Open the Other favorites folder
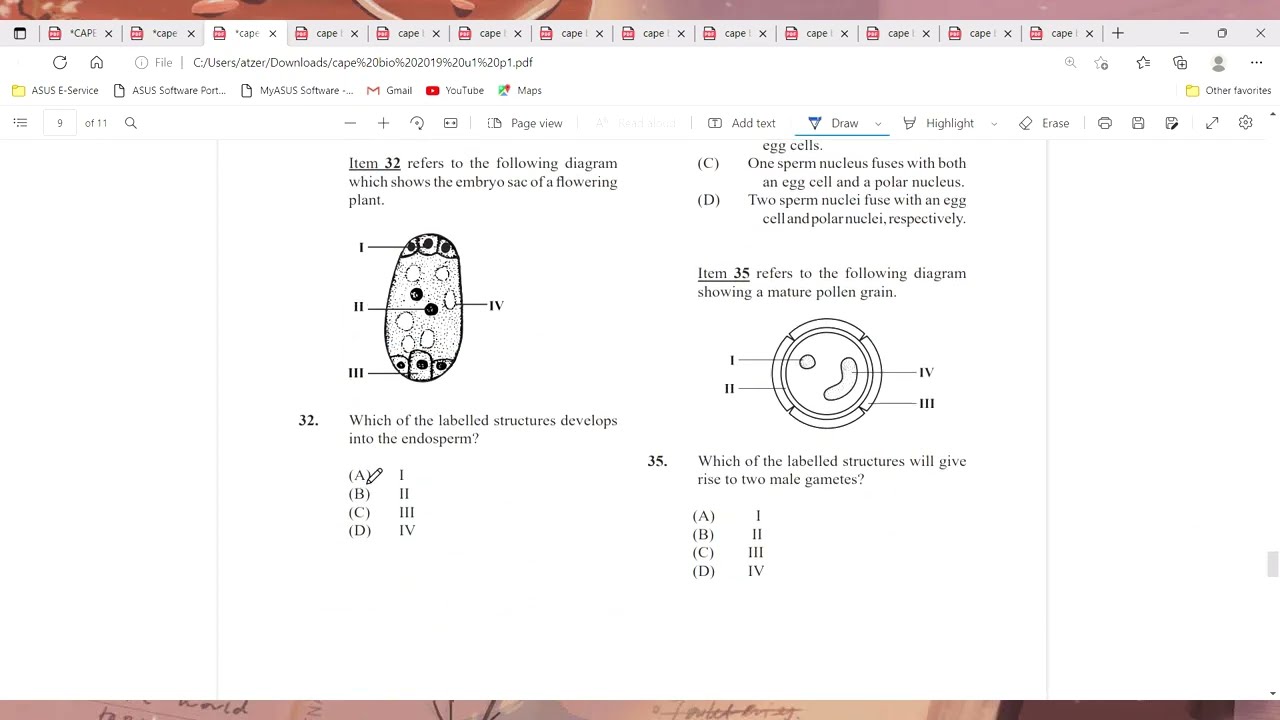This screenshot has height=720, width=1280. [x=1228, y=90]
